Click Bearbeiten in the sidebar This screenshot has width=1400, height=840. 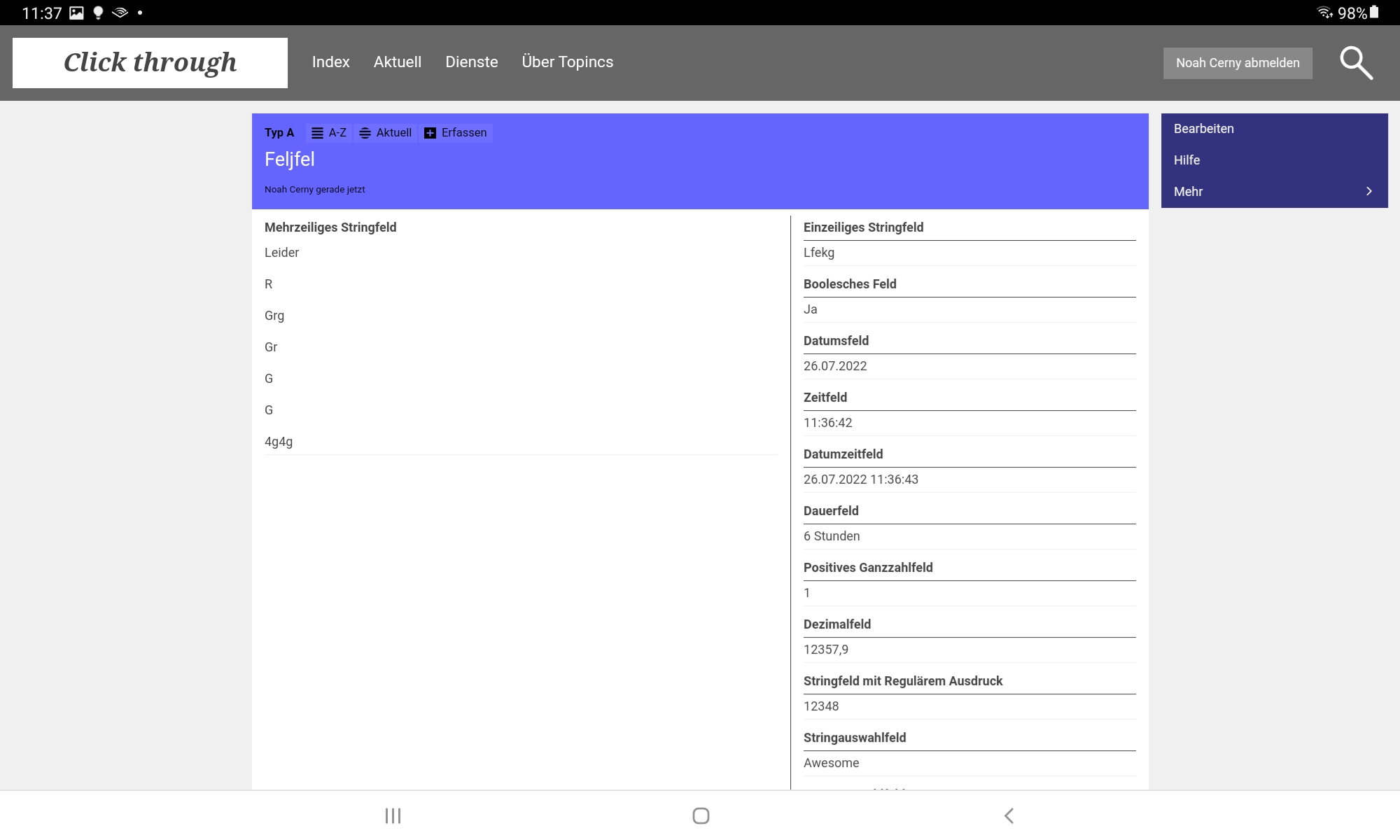pyautogui.click(x=1203, y=129)
